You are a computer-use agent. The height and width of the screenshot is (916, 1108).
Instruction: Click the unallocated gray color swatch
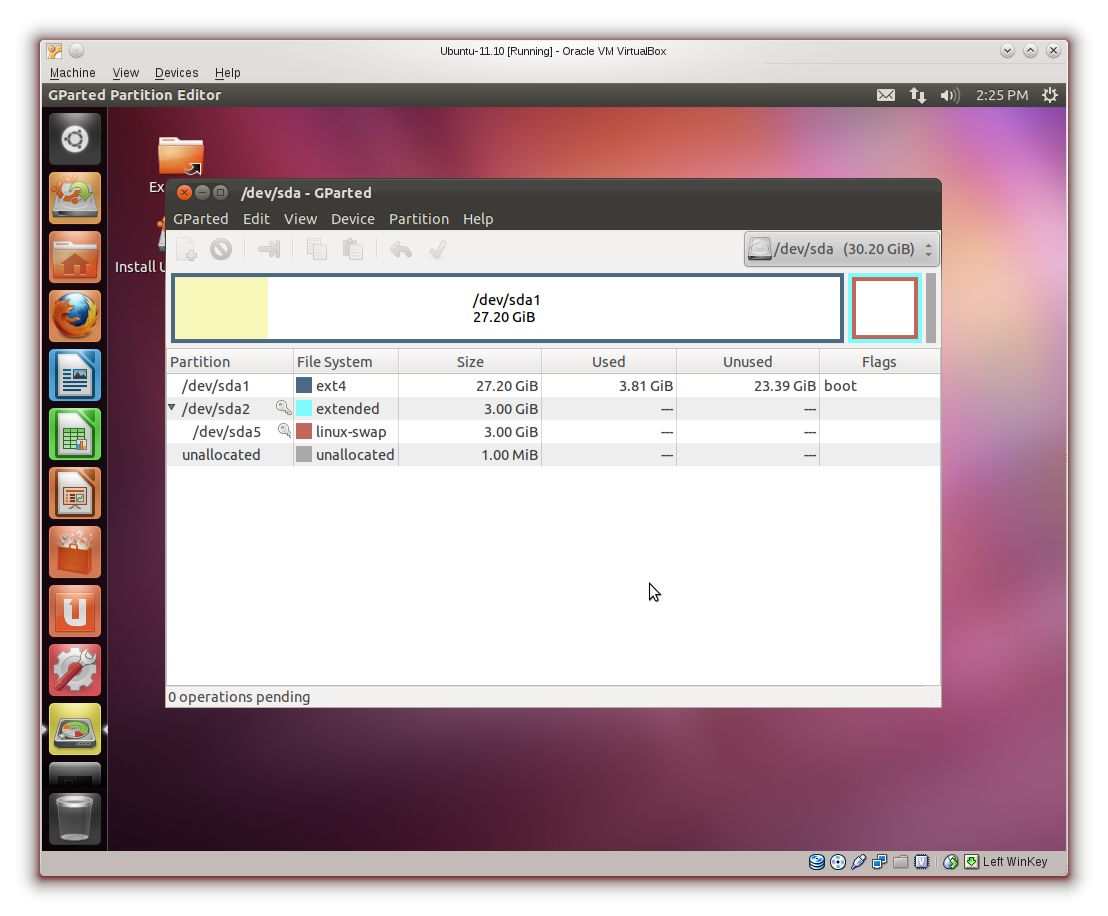pyautogui.click(x=304, y=454)
